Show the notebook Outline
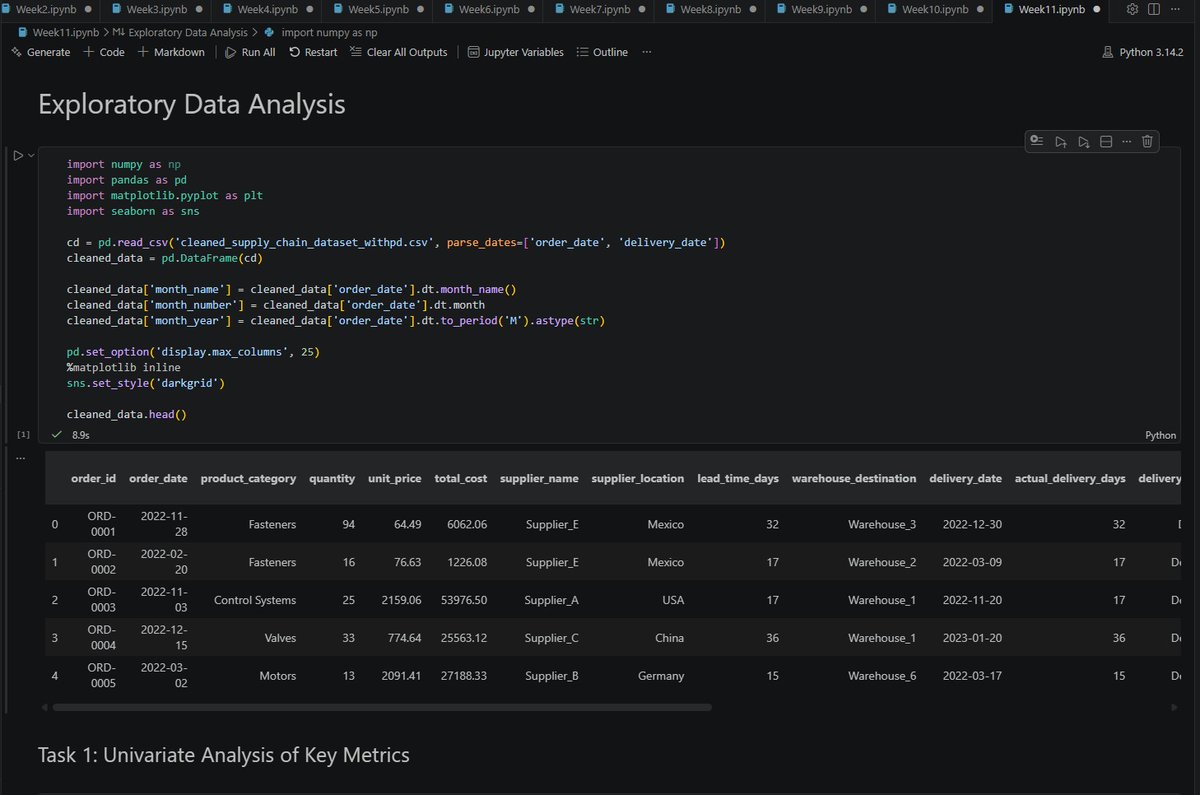 [x=602, y=52]
